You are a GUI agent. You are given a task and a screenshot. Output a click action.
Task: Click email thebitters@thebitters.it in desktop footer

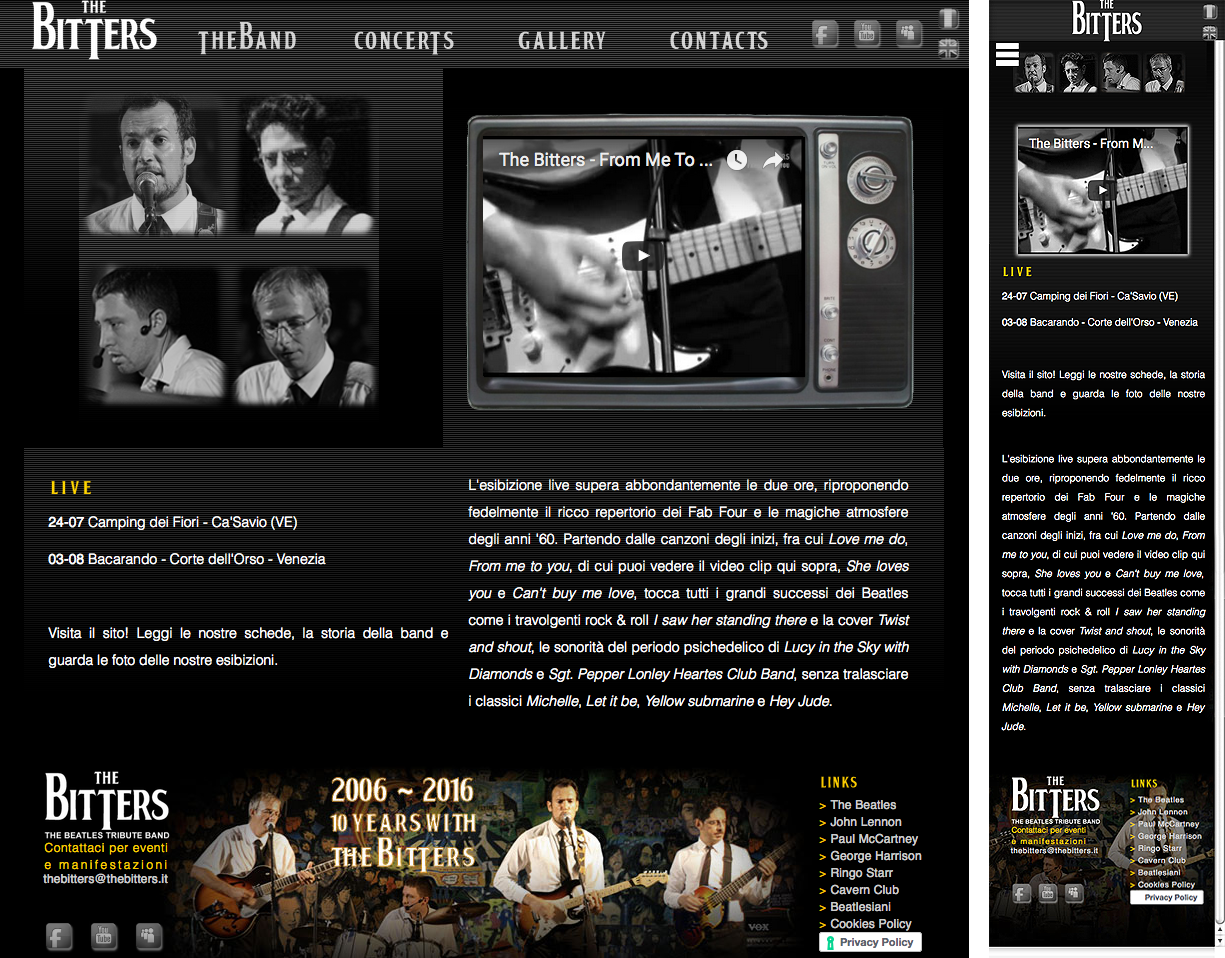tap(105, 879)
